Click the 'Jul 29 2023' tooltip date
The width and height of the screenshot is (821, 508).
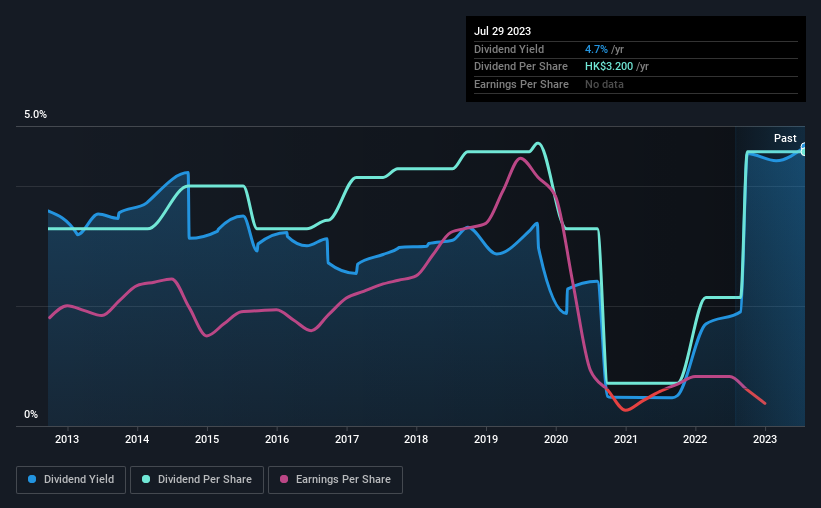[x=502, y=31]
